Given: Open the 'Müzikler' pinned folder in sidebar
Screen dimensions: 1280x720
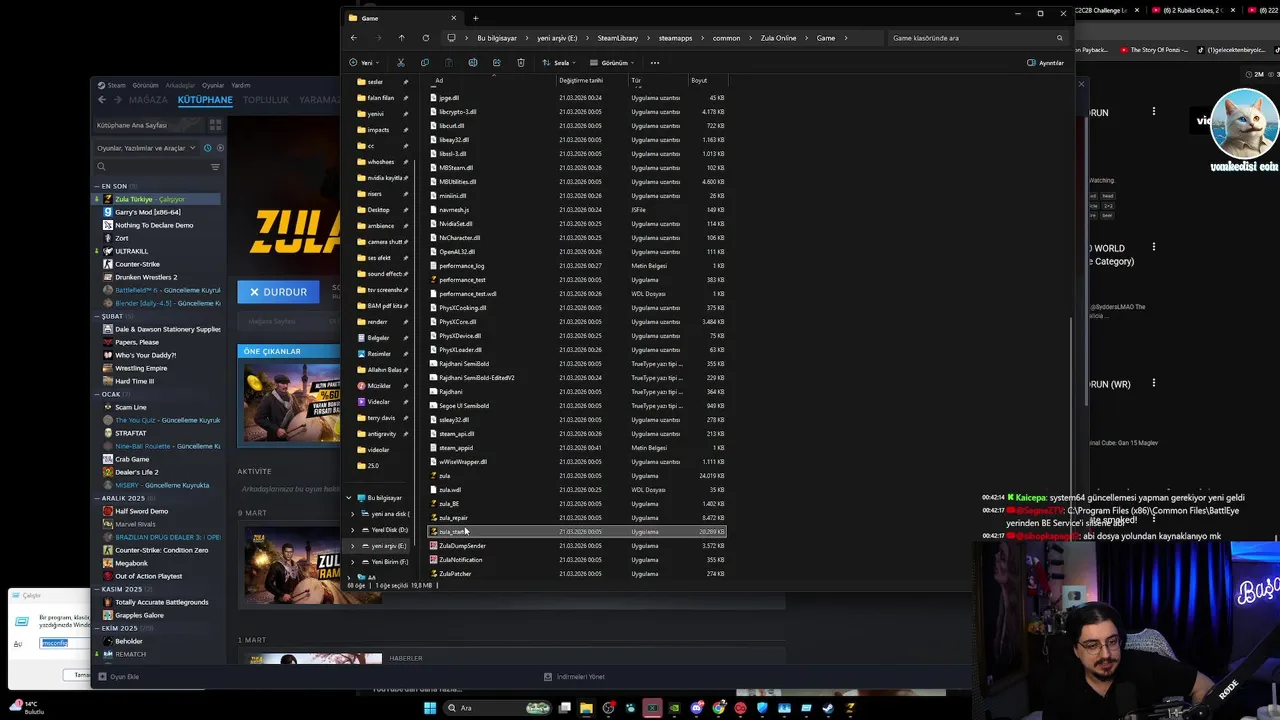Looking at the screenshot, I should (379, 386).
